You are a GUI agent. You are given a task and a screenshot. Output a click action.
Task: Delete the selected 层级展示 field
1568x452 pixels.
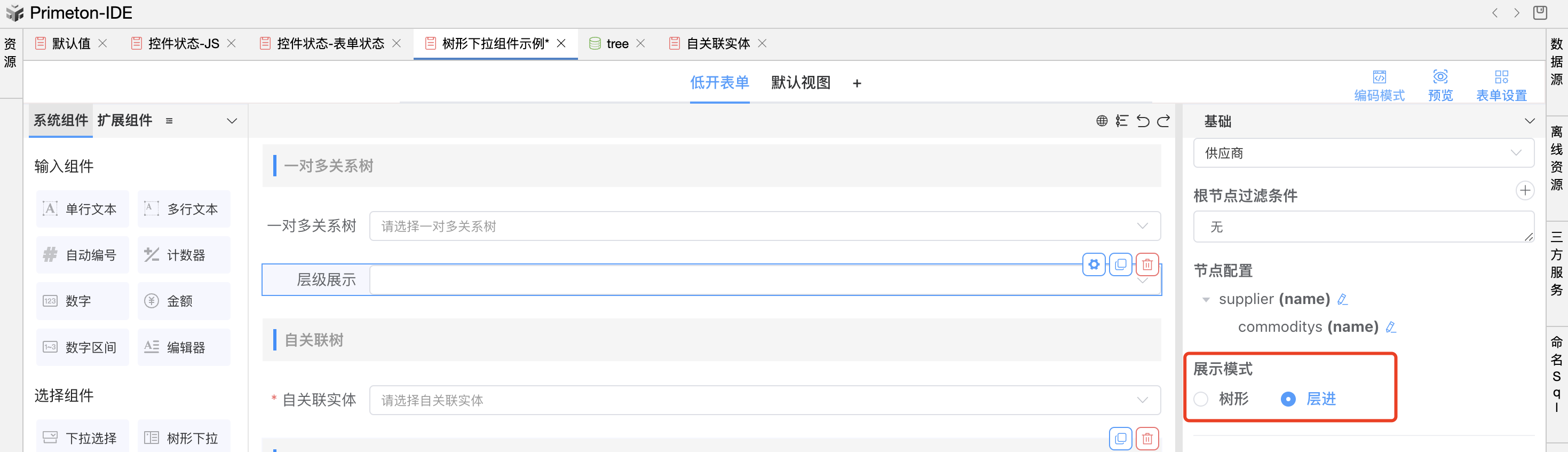pos(1147,264)
